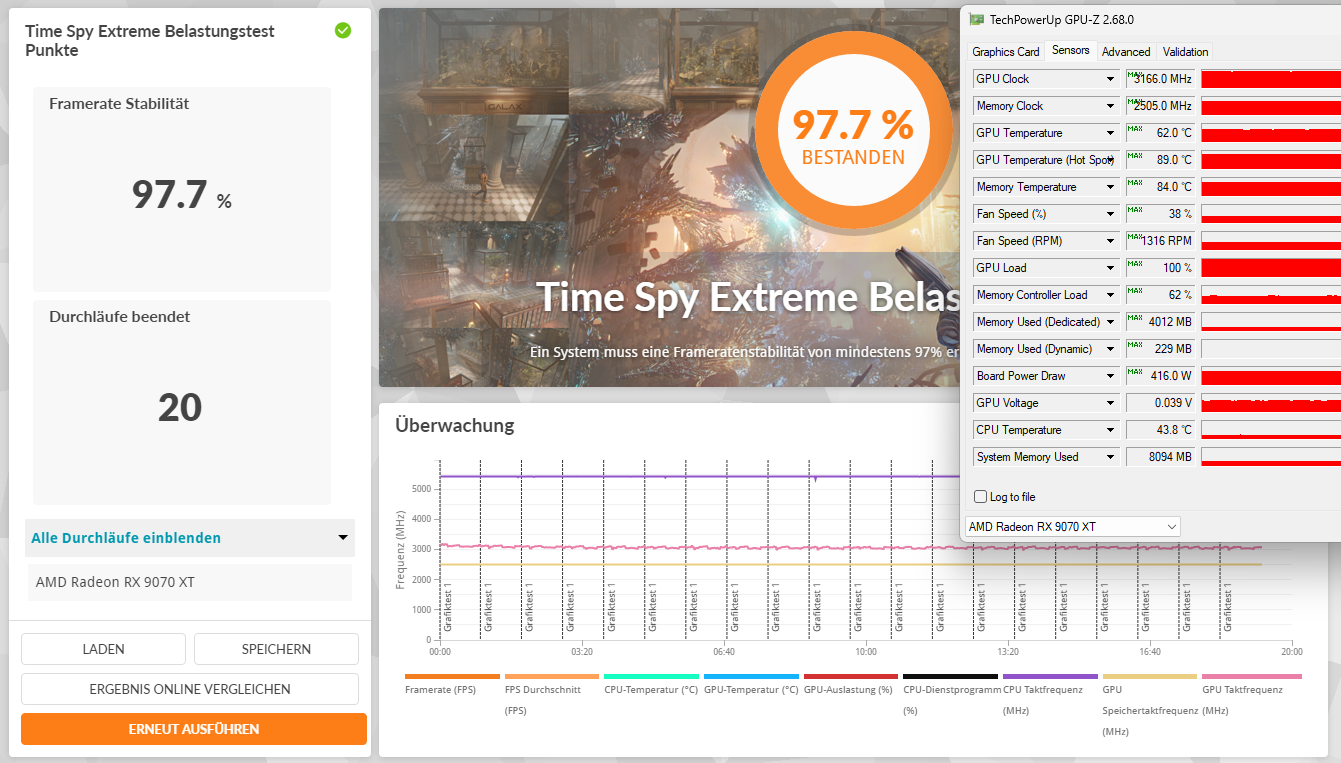Open the Memory Used (Dedicated) dropdown
The height and width of the screenshot is (763, 1341).
1109,322
